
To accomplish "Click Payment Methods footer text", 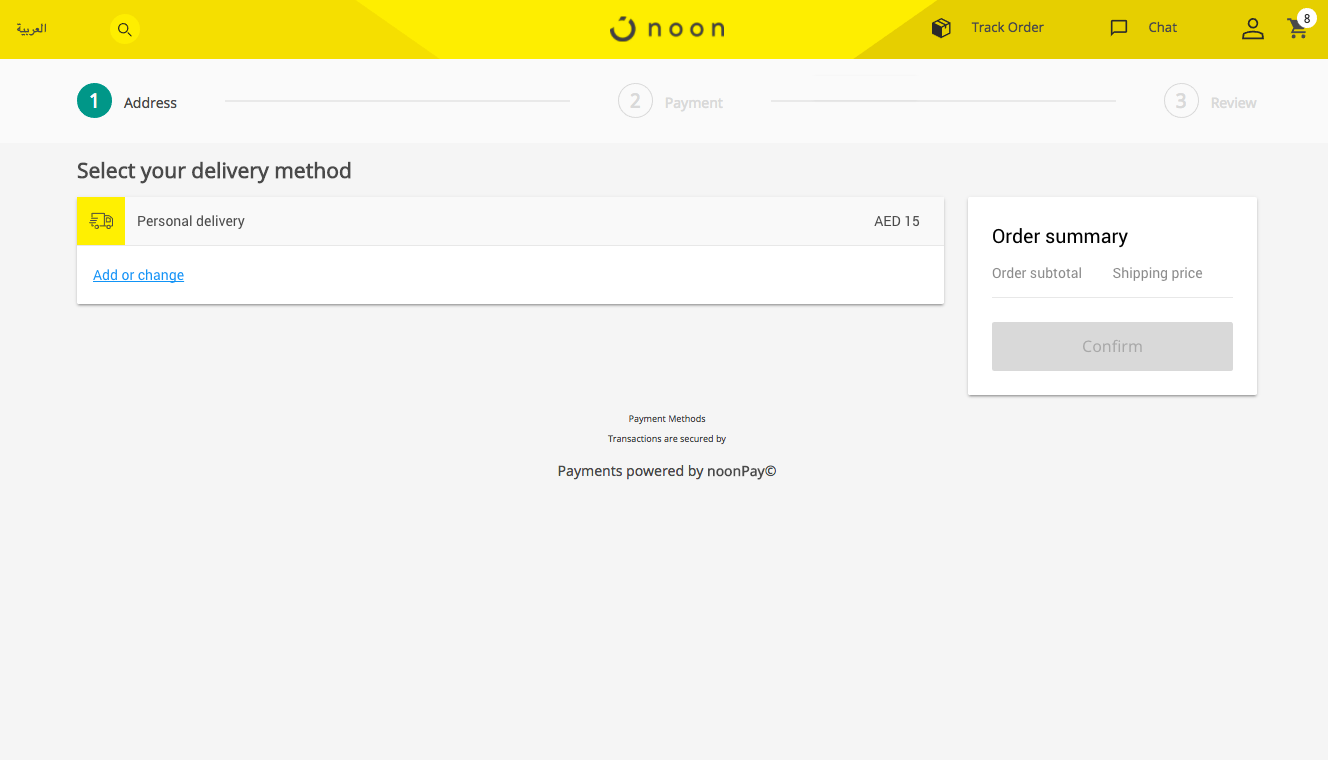I will point(667,419).
